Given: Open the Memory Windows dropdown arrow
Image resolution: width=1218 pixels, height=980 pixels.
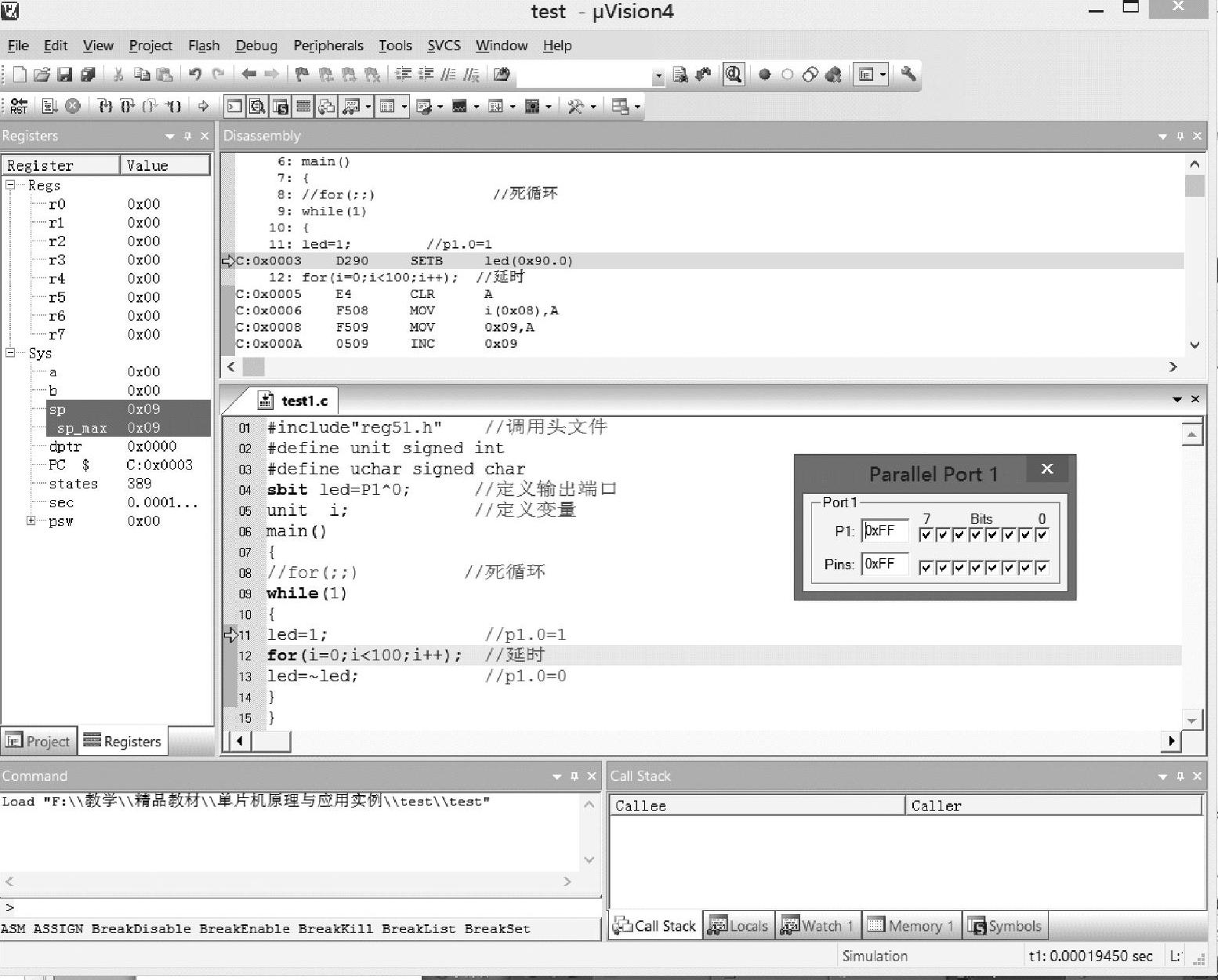Looking at the screenshot, I should click(x=404, y=107).
